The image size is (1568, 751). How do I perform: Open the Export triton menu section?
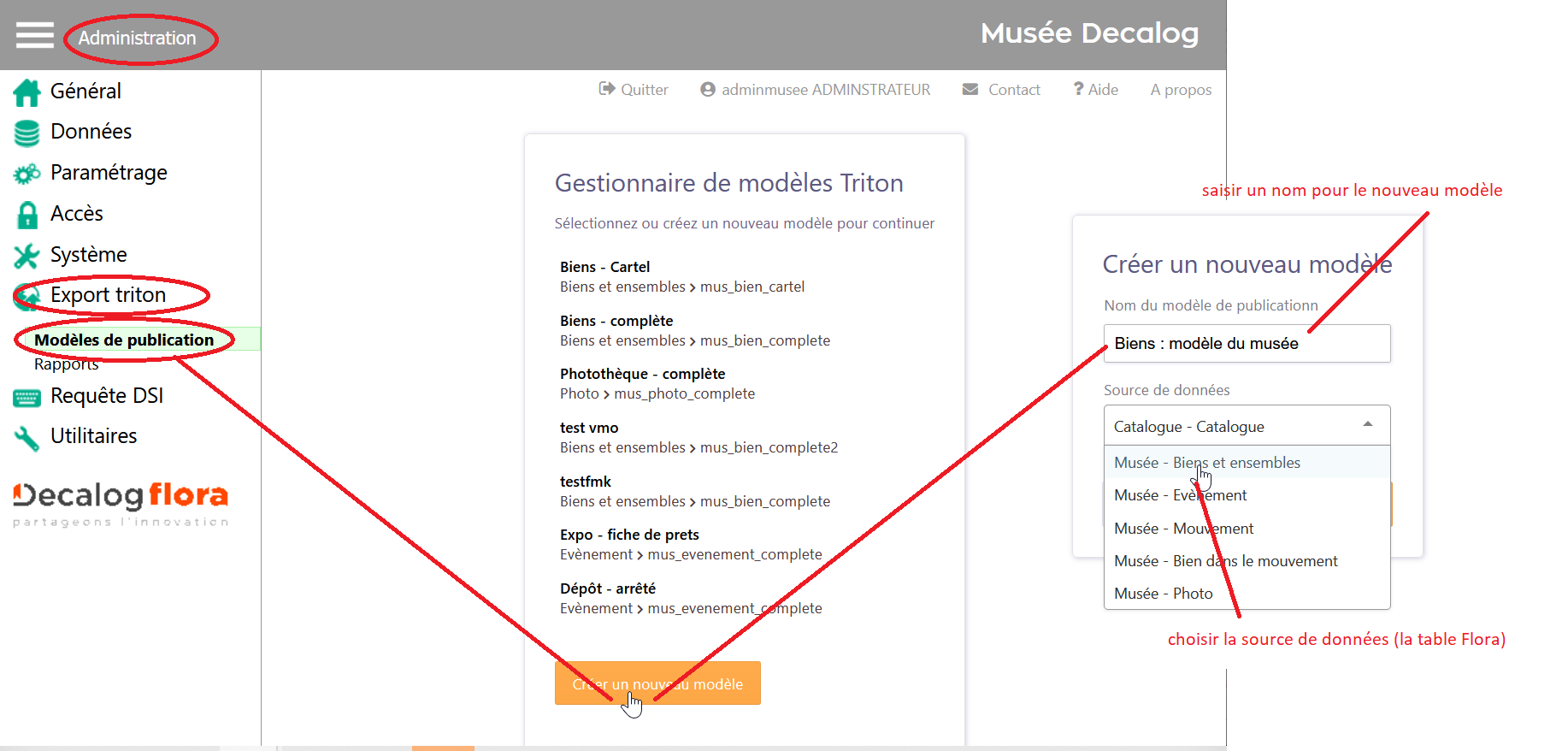pos(108,295)
